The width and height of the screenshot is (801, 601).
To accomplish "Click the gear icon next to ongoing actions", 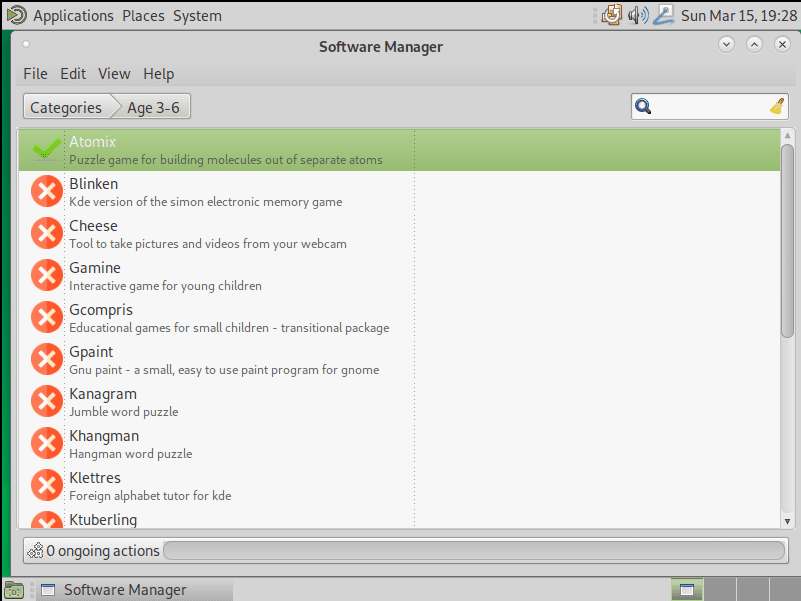I will click(x=35, y=550).
